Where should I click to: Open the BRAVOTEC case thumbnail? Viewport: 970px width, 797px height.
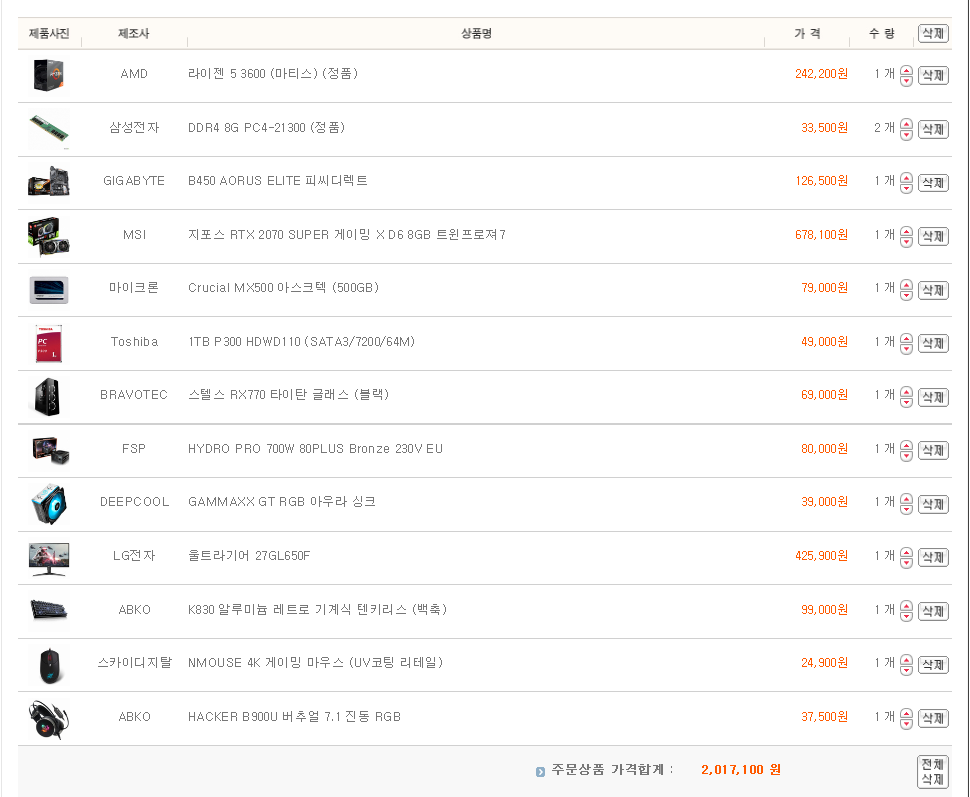coord(47,397)
